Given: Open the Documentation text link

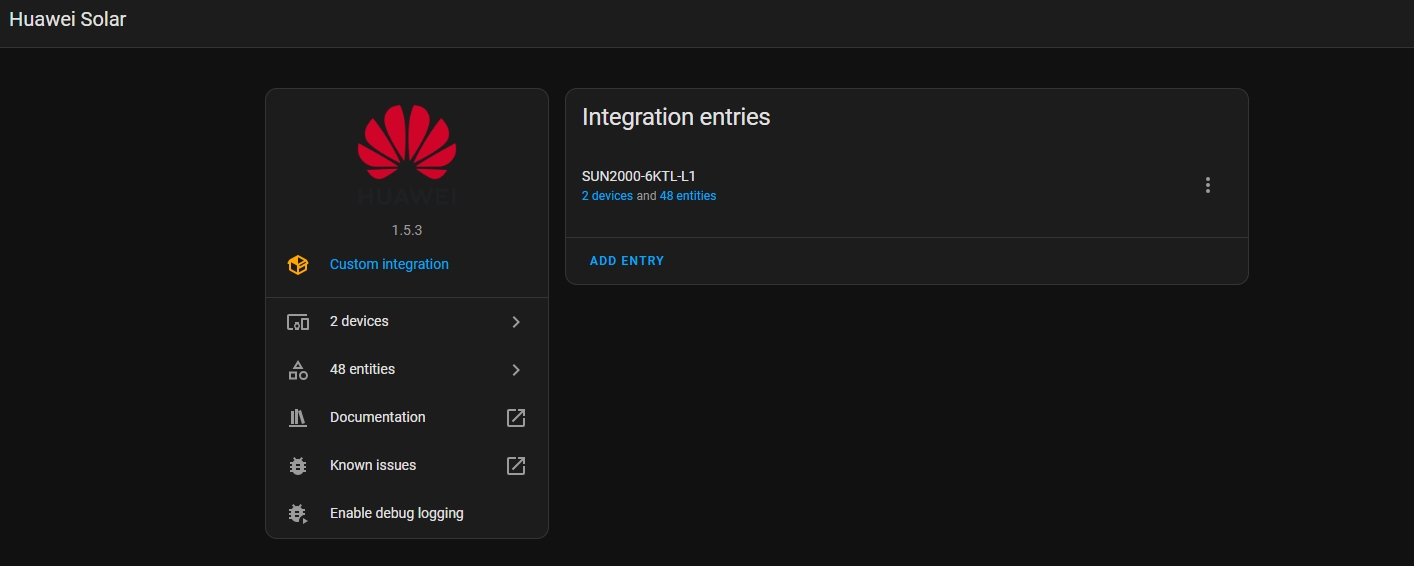Looking at the screenshot, I should coord(377,418).
